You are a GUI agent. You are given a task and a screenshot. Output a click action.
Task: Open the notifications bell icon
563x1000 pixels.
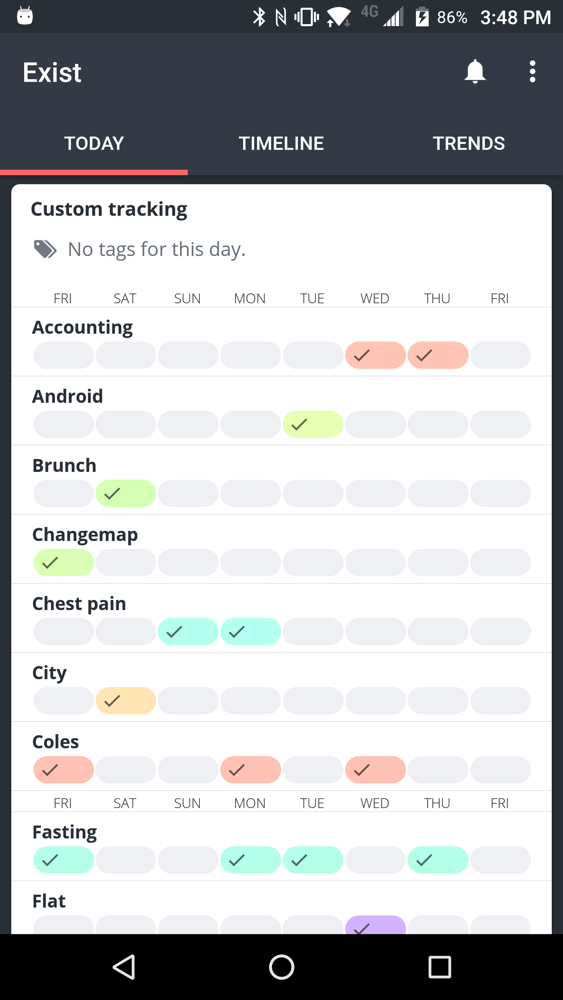[475, 71]
